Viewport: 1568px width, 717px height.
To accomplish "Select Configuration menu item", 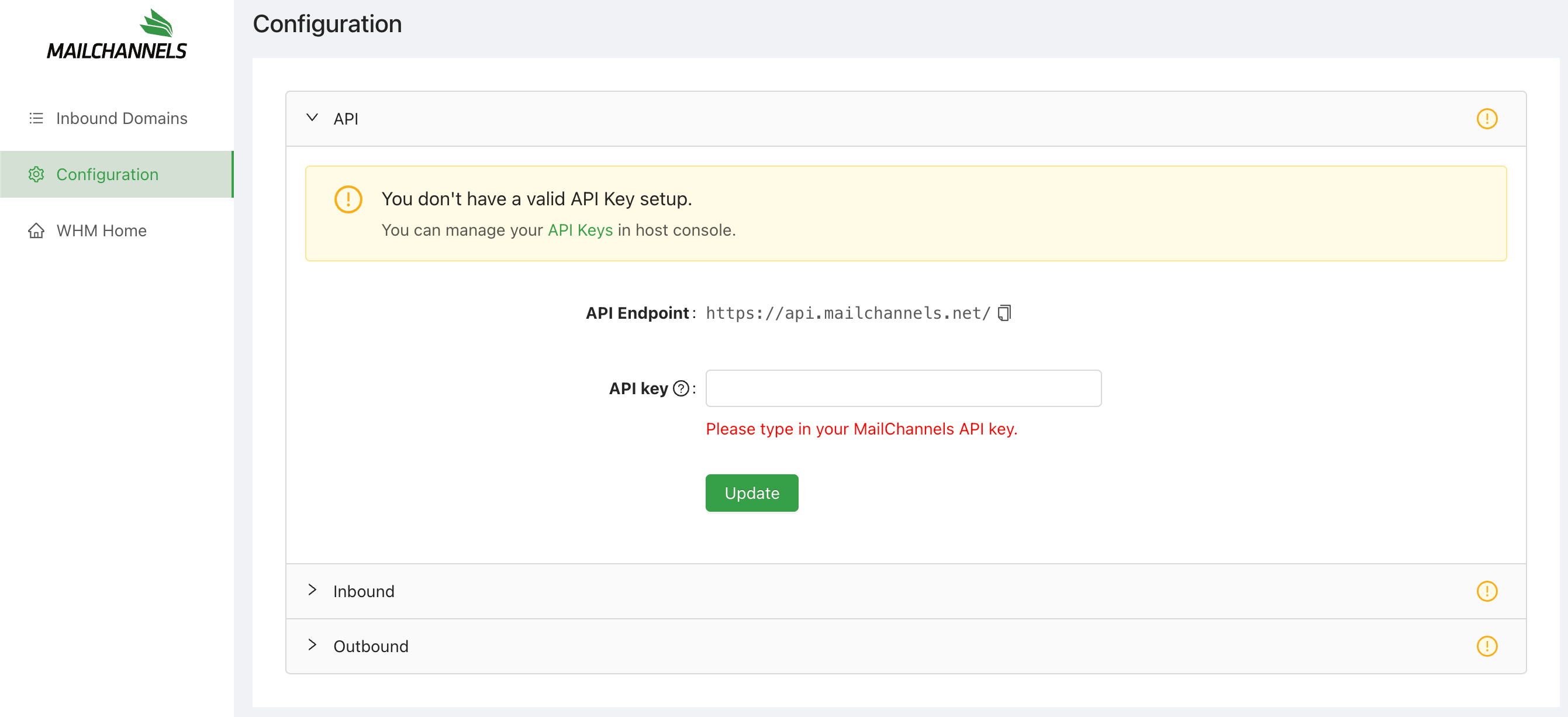I will 117,174.
